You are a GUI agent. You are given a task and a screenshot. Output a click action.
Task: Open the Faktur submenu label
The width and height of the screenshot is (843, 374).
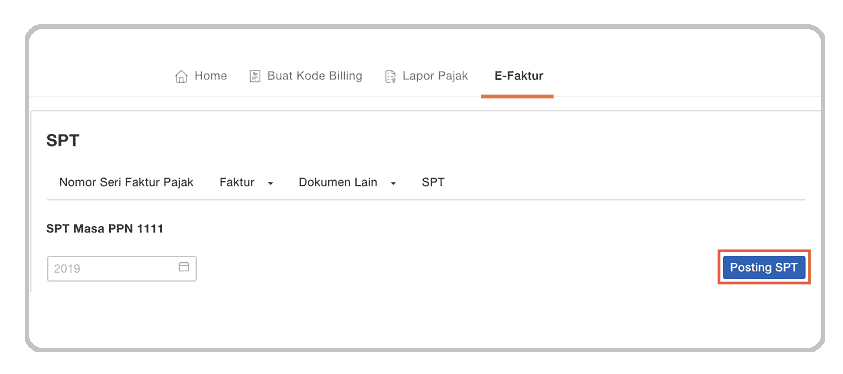pos(237,182)
